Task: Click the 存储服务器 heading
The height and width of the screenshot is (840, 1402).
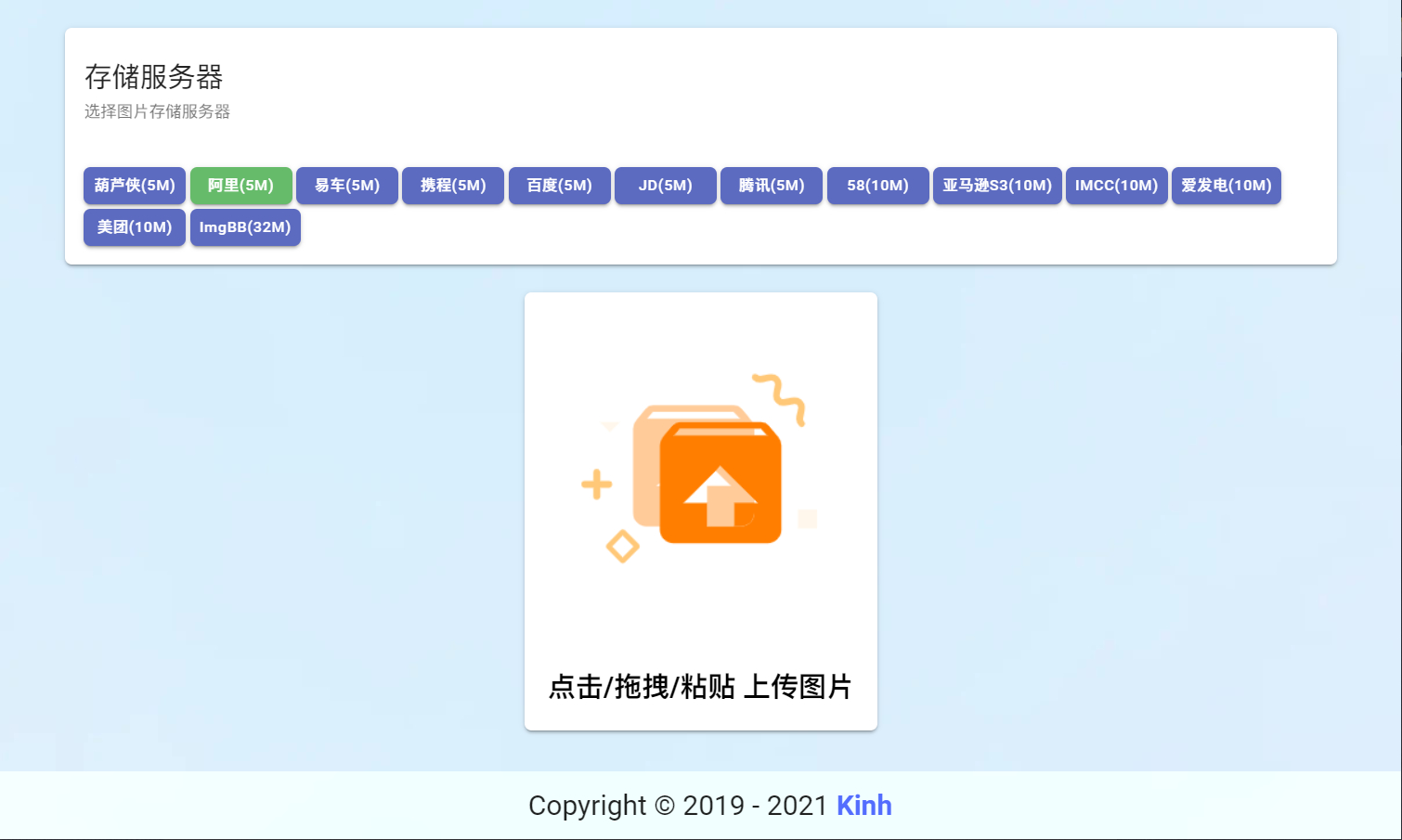Action: [154, 78]
